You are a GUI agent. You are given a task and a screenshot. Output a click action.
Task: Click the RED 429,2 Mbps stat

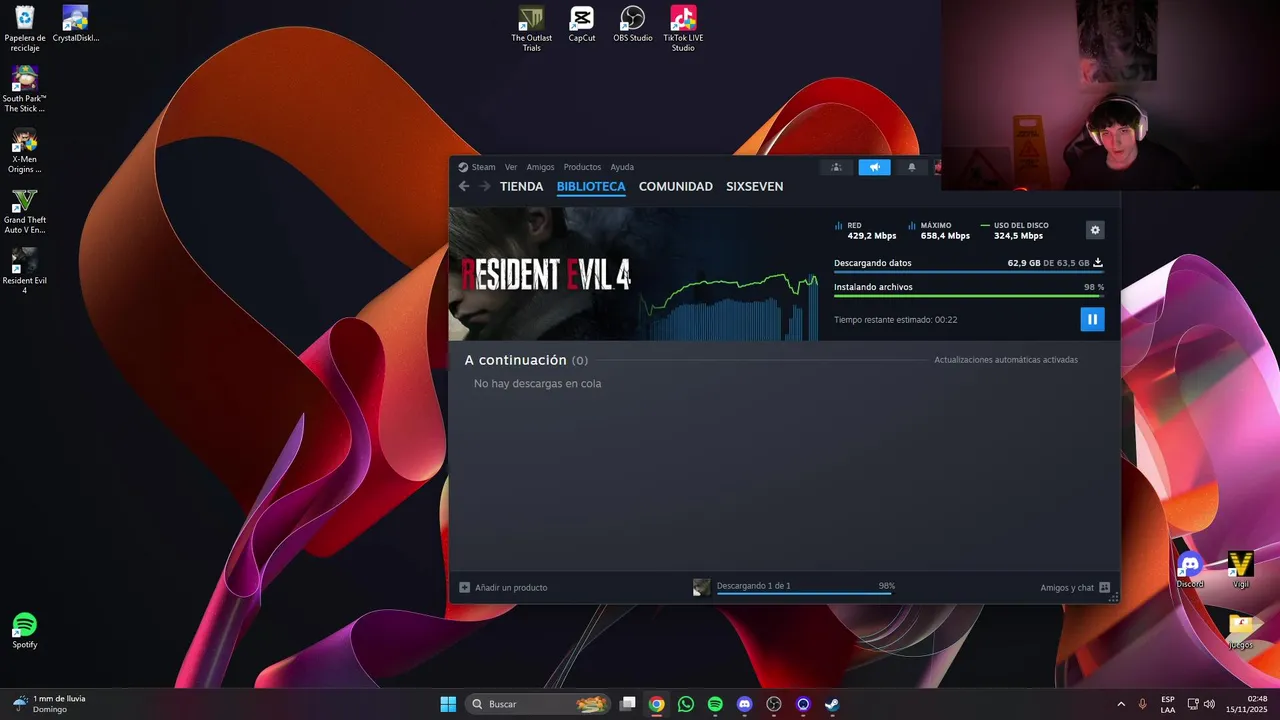click(x=866, y=231)
